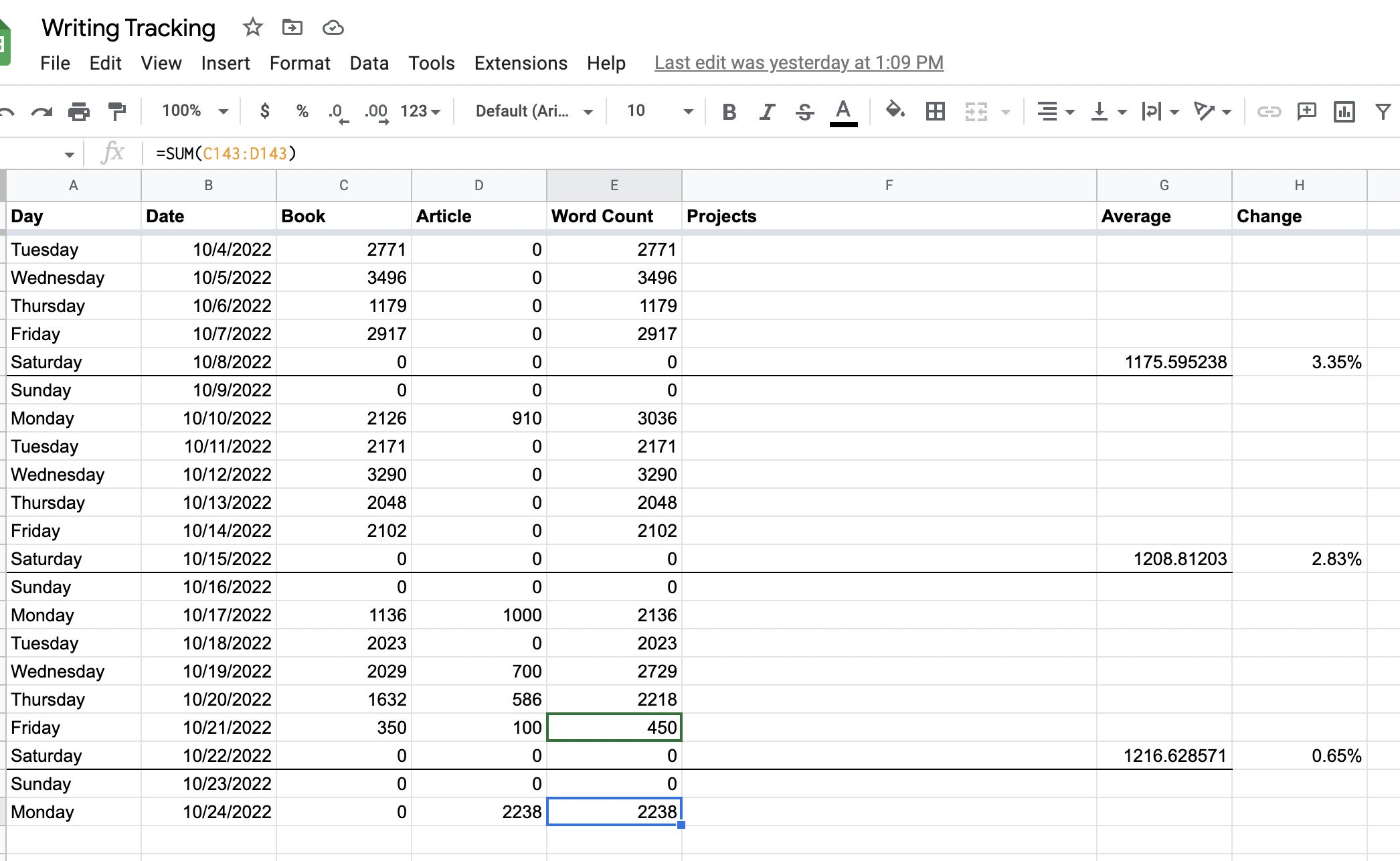Select the Average header cell
This screenshot has height=861, width=1400.
tap(1164, 216)
